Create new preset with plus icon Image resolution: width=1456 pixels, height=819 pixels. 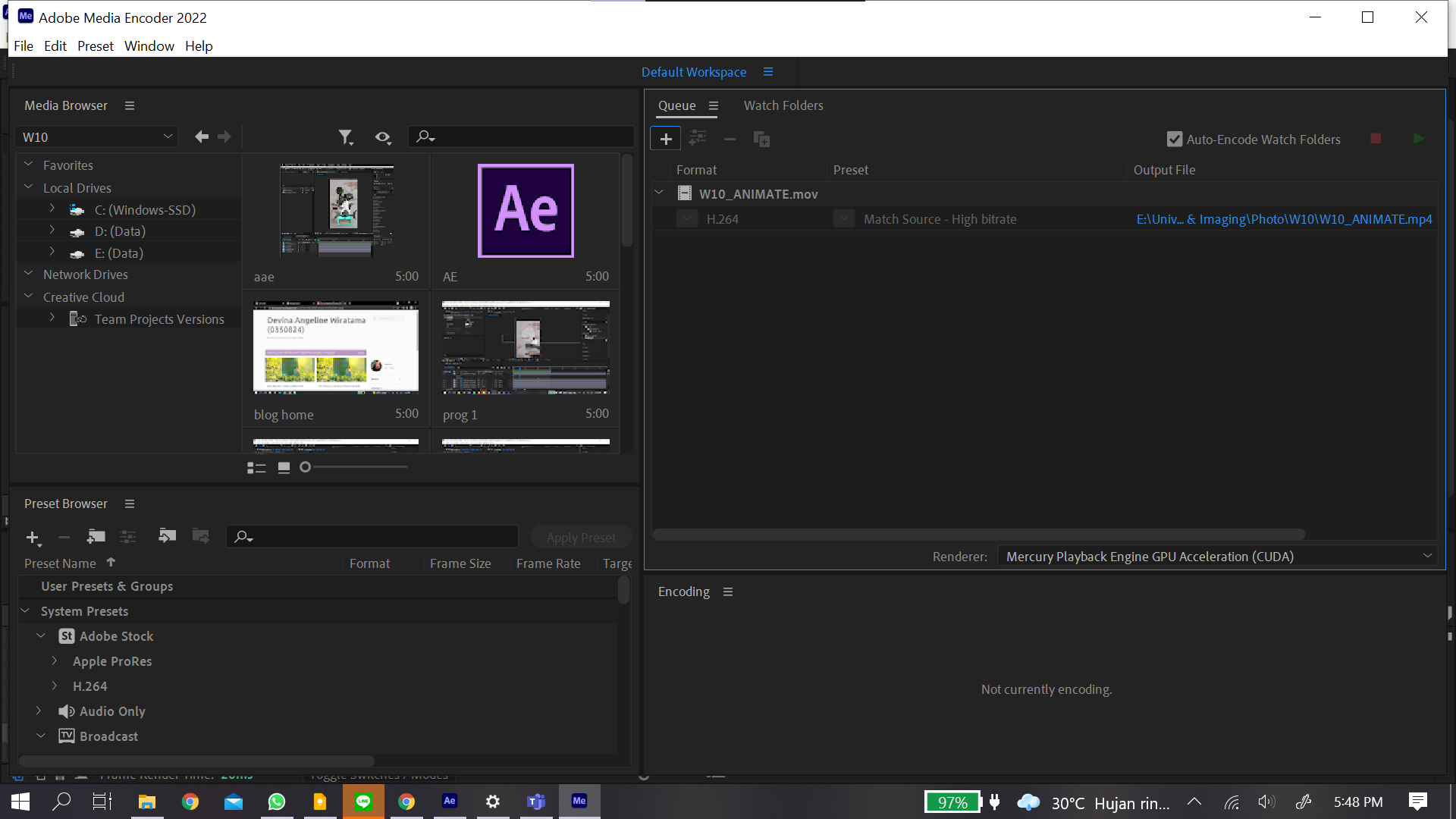point(33,538)
